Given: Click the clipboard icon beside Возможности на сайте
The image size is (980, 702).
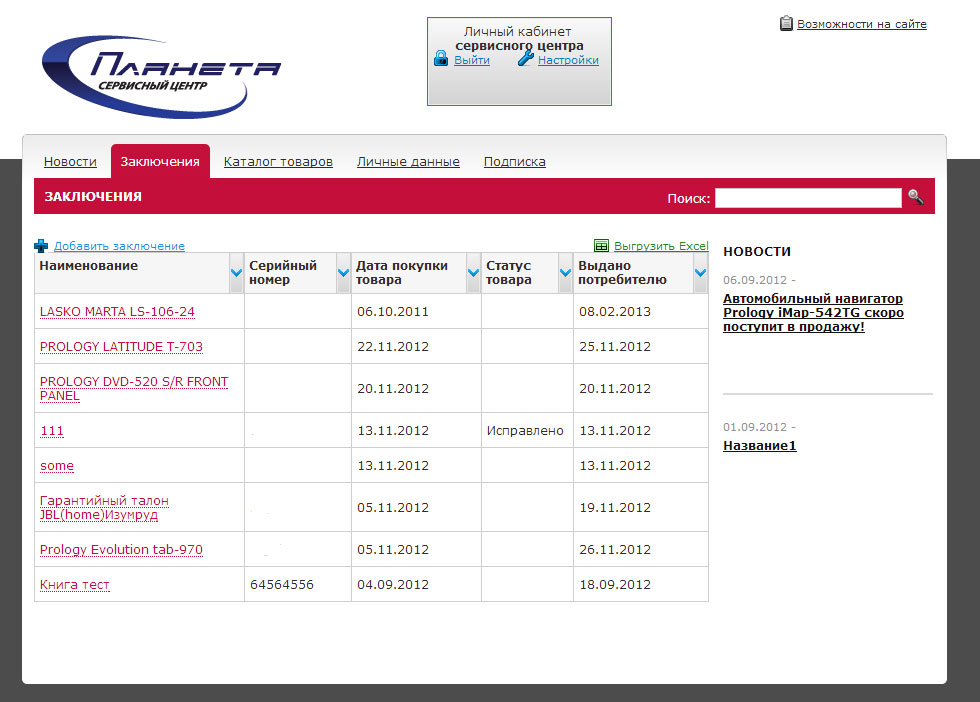Looking at the screenshot, I should [x=786, y=24].
